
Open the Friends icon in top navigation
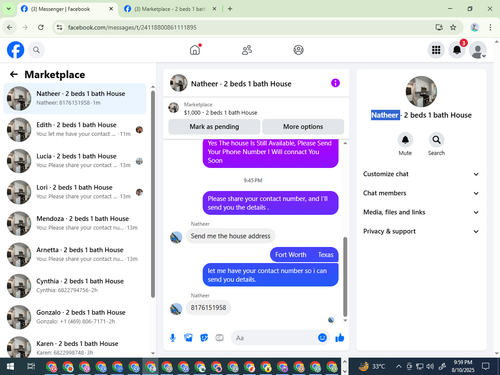click(x=247, y=50)
